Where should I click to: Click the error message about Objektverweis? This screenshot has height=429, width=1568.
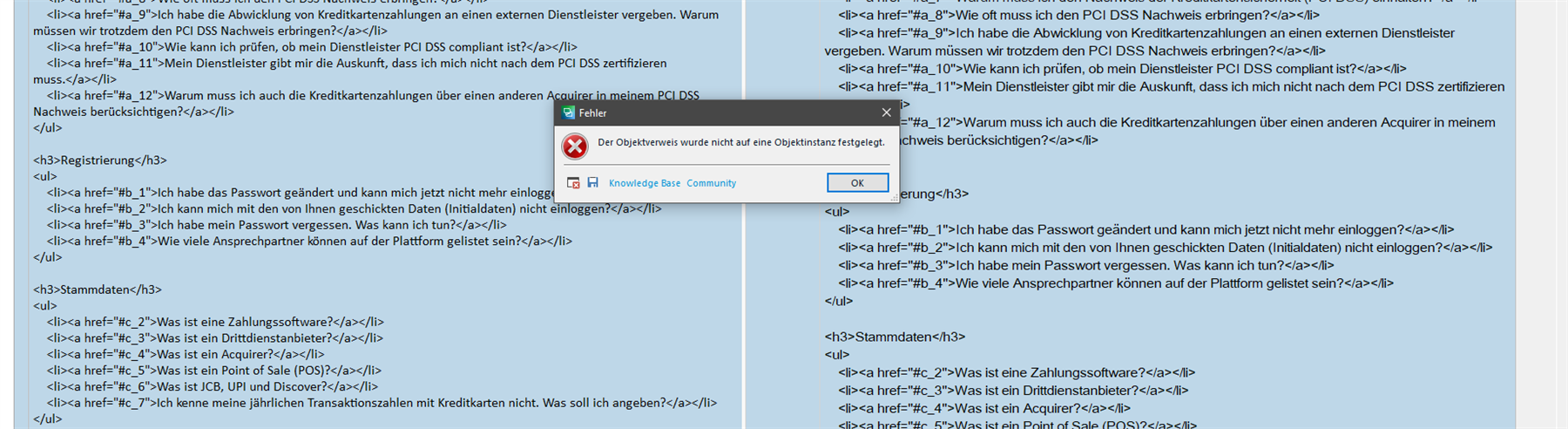[x=741, y=142]
